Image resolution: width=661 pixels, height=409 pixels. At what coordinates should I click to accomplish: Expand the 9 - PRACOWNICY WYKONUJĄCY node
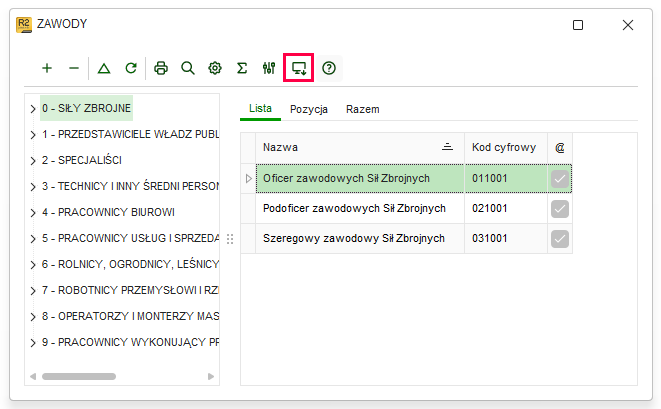[33, 342]
